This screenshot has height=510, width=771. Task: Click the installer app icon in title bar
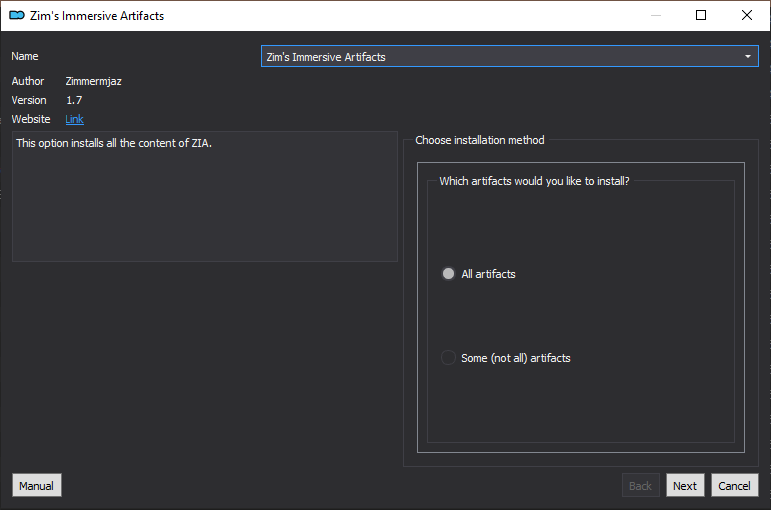17,15
